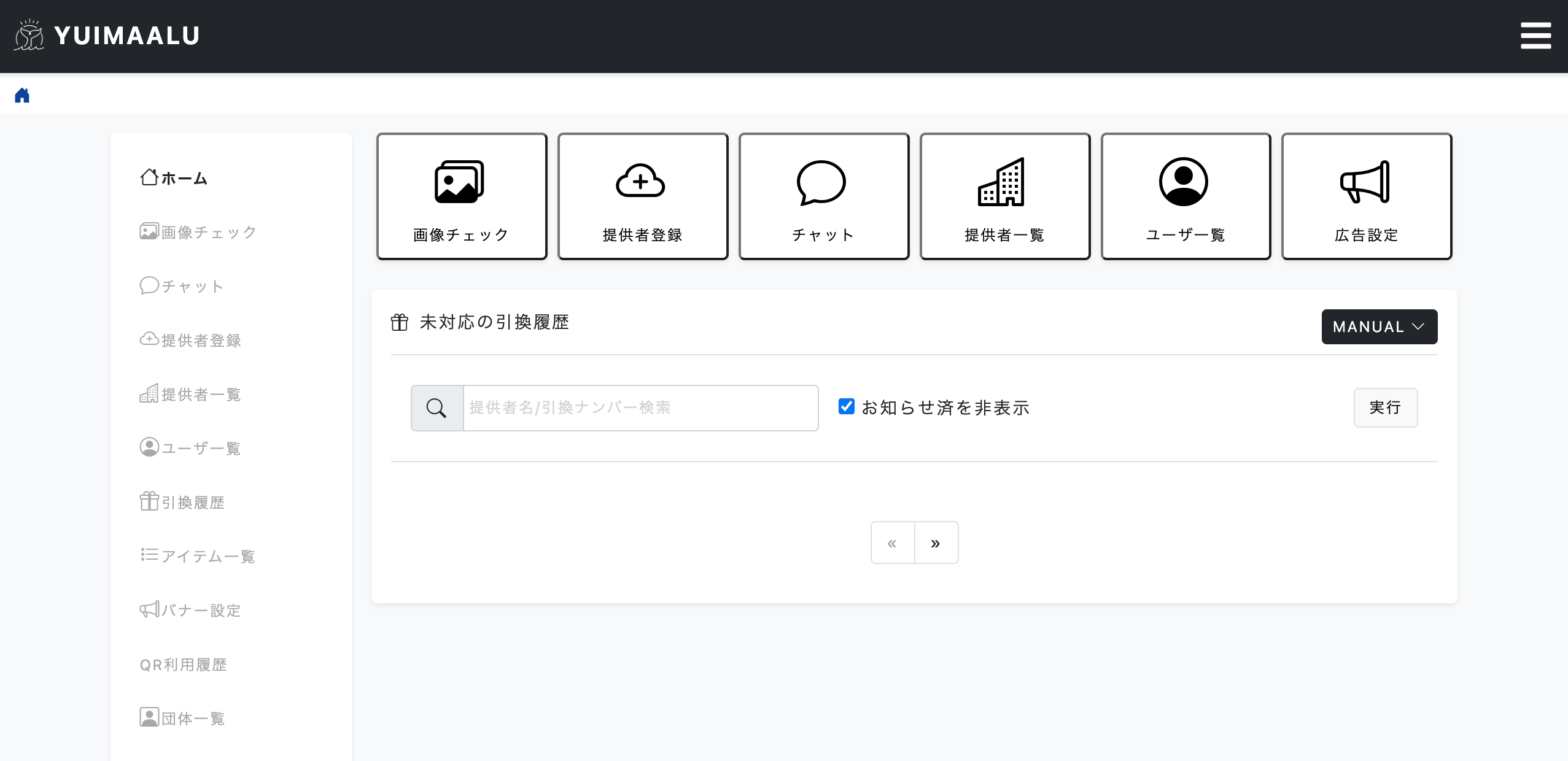Expand the MANUAL dropdown

(x=1379, y=326)
